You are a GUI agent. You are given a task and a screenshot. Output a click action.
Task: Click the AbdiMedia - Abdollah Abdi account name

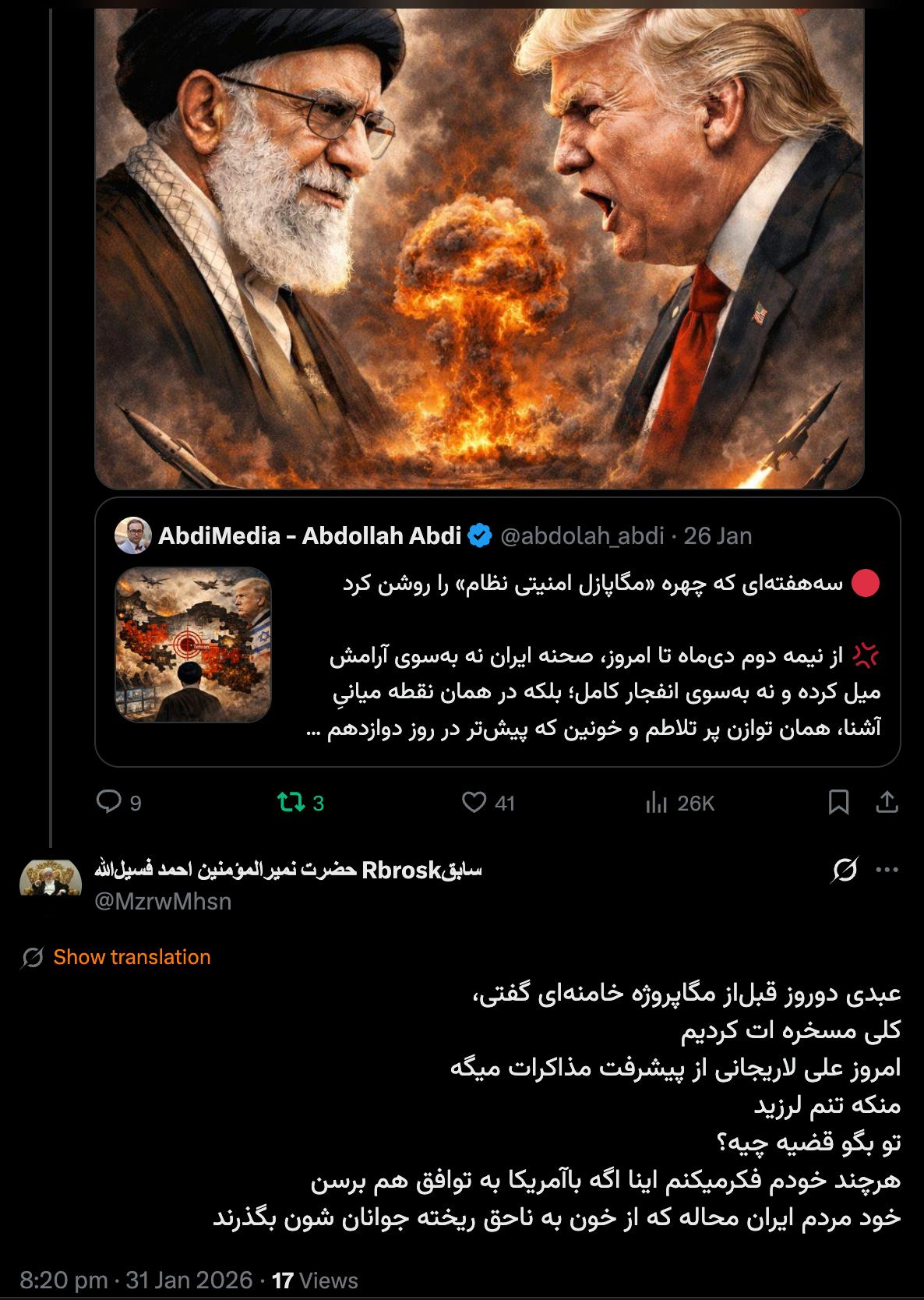point(309,535)
